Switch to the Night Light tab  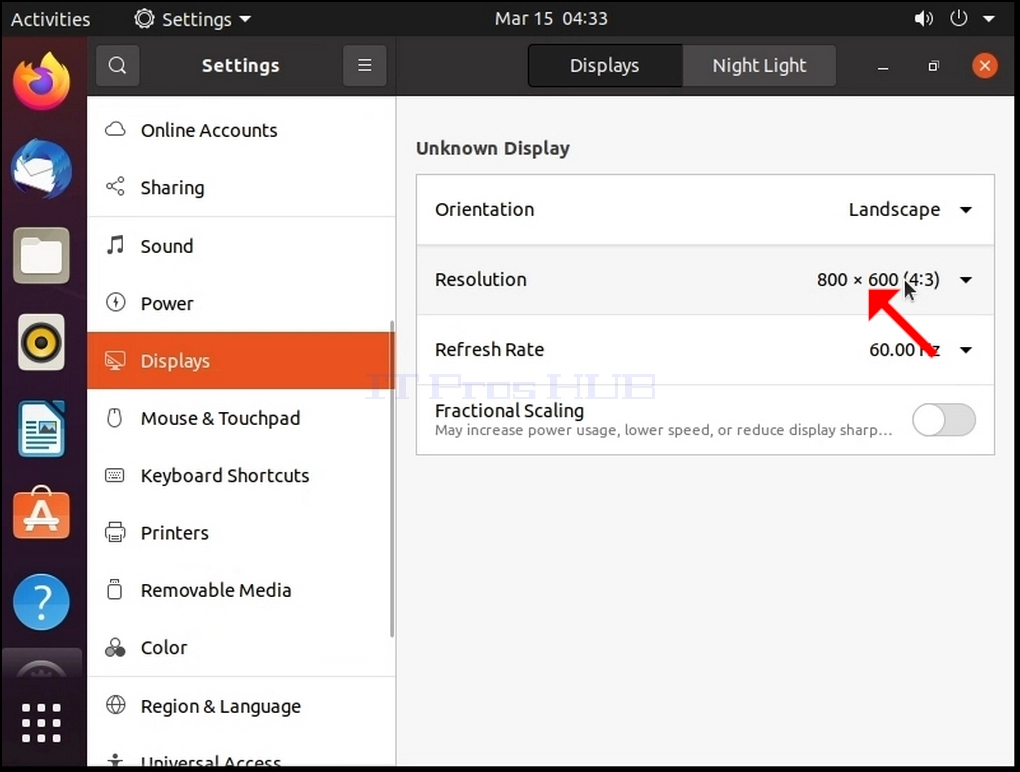759,65
